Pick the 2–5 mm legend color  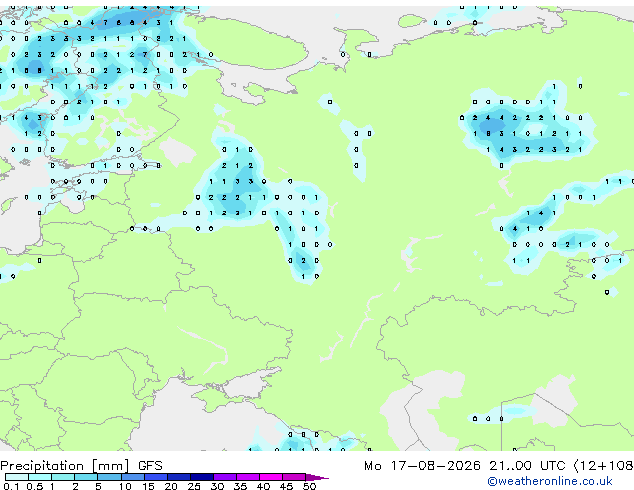coord(86,477)
